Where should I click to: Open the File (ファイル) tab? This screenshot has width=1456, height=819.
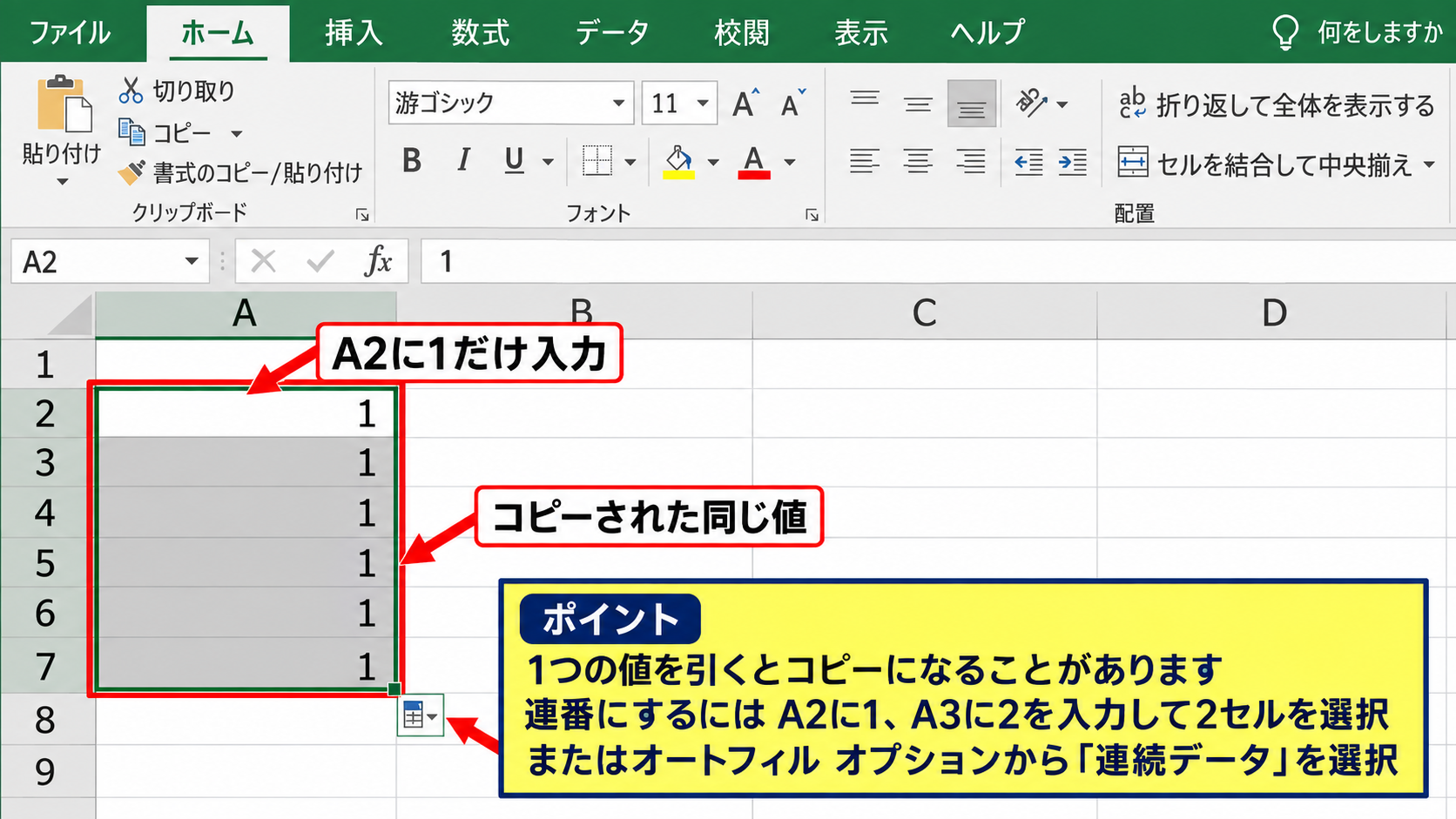coord(71,33)
